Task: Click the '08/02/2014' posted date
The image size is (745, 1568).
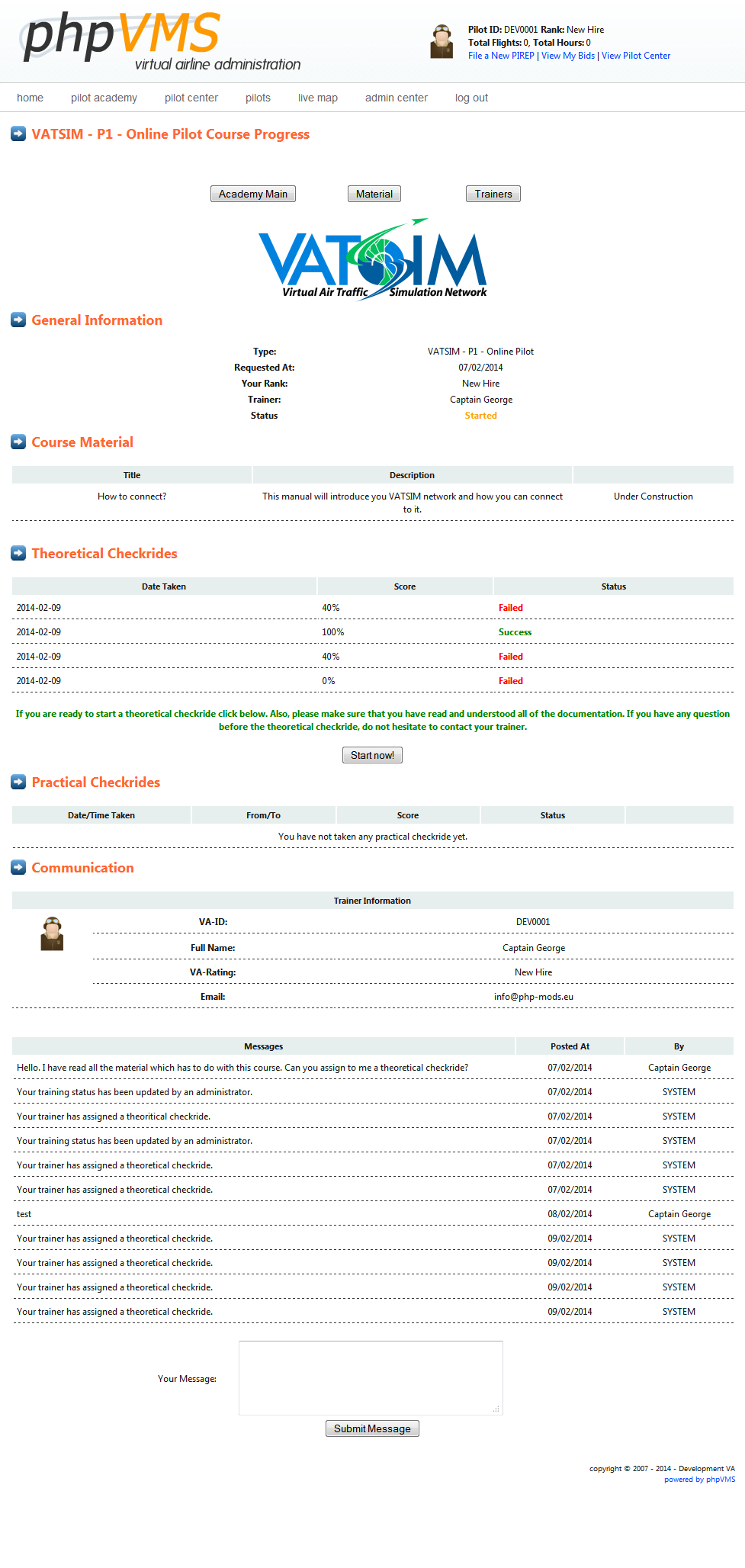Action: coord(570,1214)
